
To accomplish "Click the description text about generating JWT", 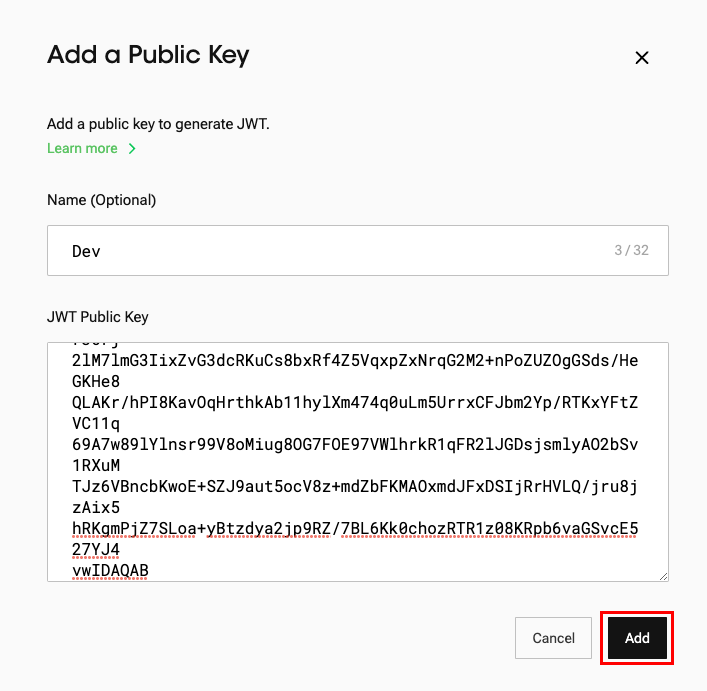I will pos(158,125).
